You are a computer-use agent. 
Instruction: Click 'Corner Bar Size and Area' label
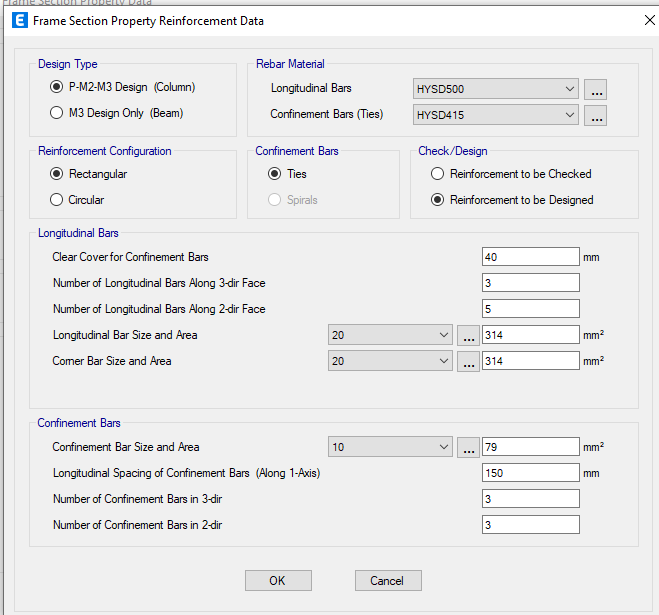tap(112, 361)
